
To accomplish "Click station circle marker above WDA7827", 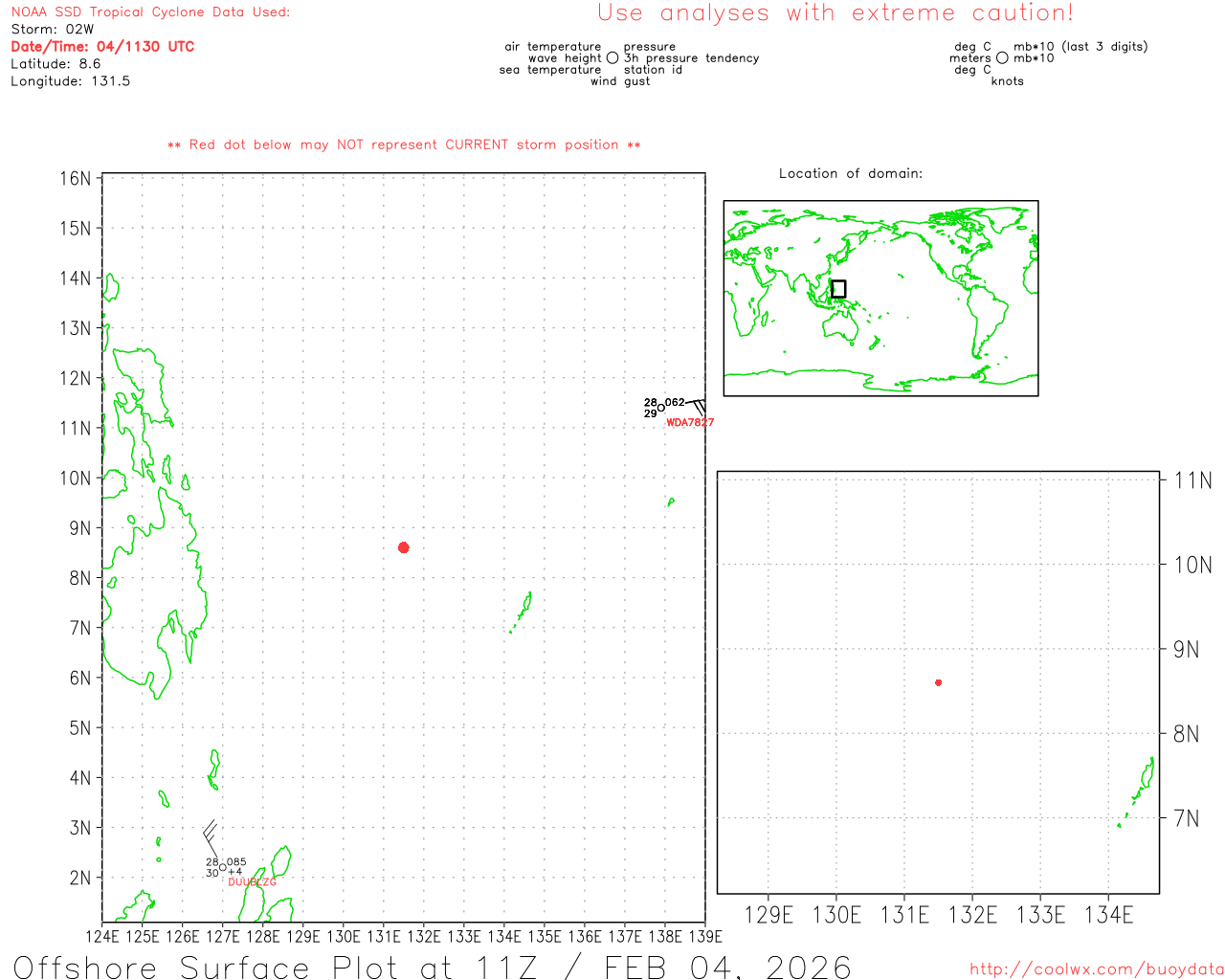I will 660,409.
